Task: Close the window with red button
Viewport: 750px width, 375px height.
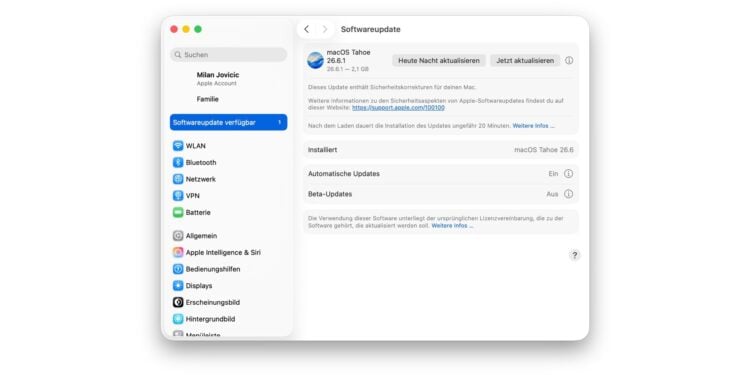Action: pyautogui.click(x=174, y=29)
